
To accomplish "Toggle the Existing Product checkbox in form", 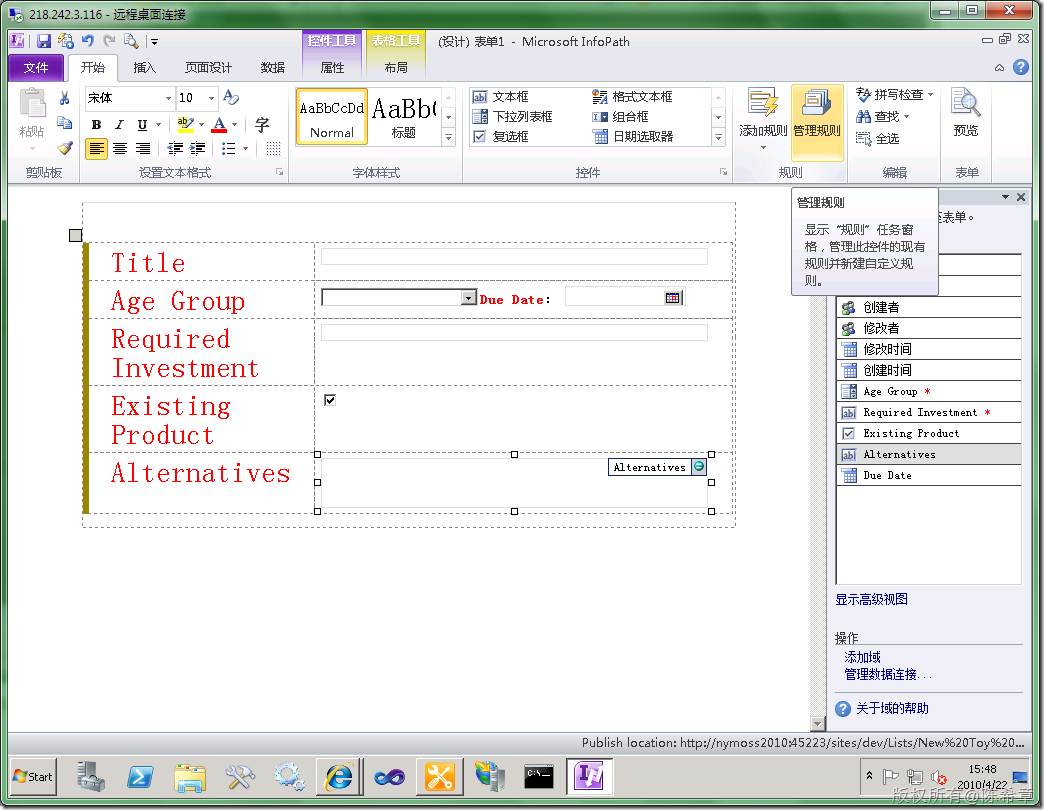I will click(330, 400).
